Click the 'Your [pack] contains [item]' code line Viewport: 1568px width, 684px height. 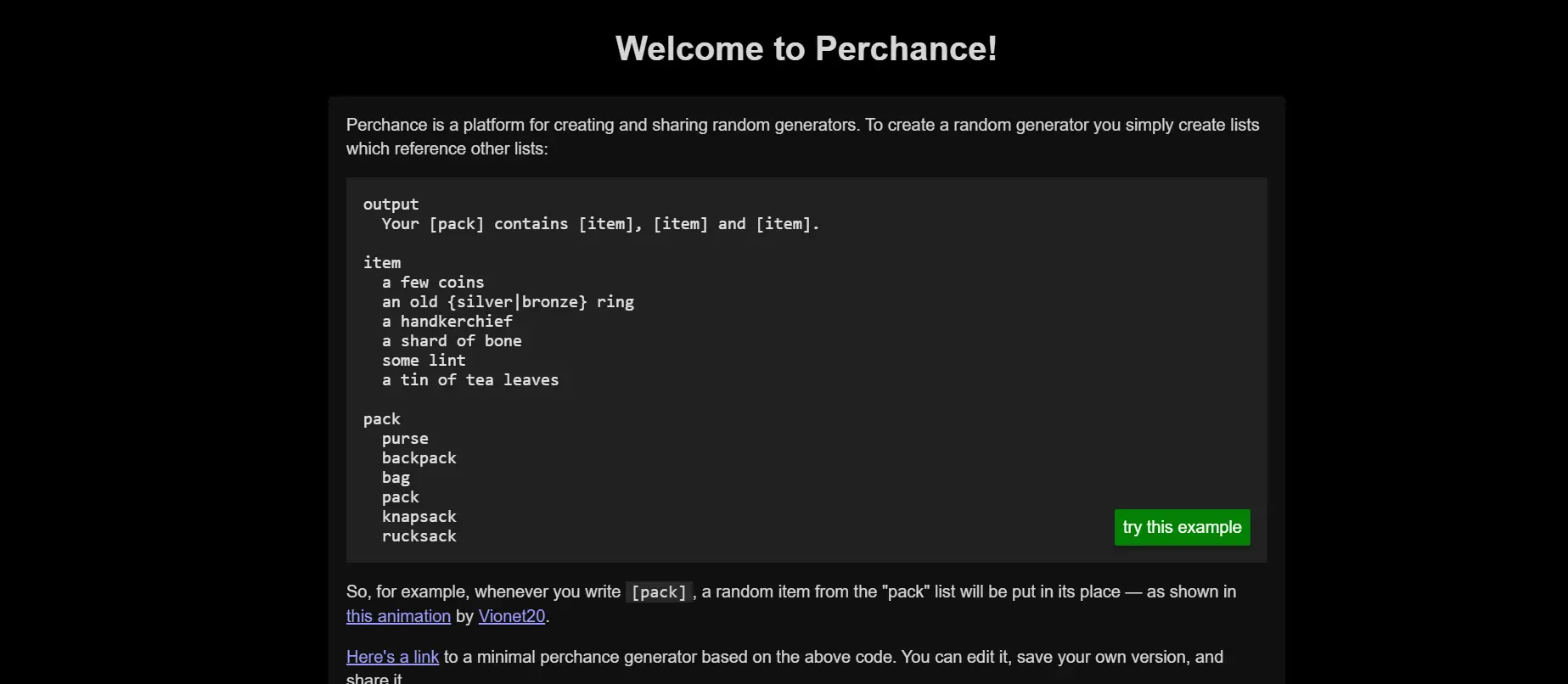point(600,224)
